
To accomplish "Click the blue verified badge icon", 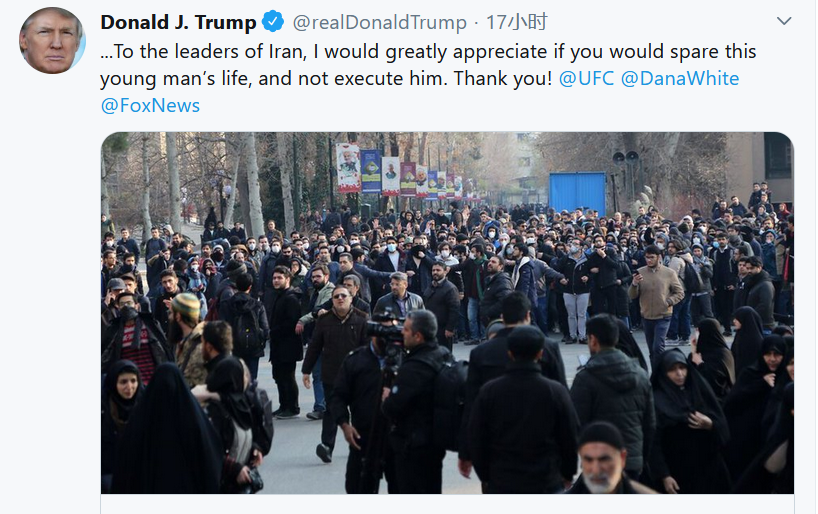I will (273, 22).
